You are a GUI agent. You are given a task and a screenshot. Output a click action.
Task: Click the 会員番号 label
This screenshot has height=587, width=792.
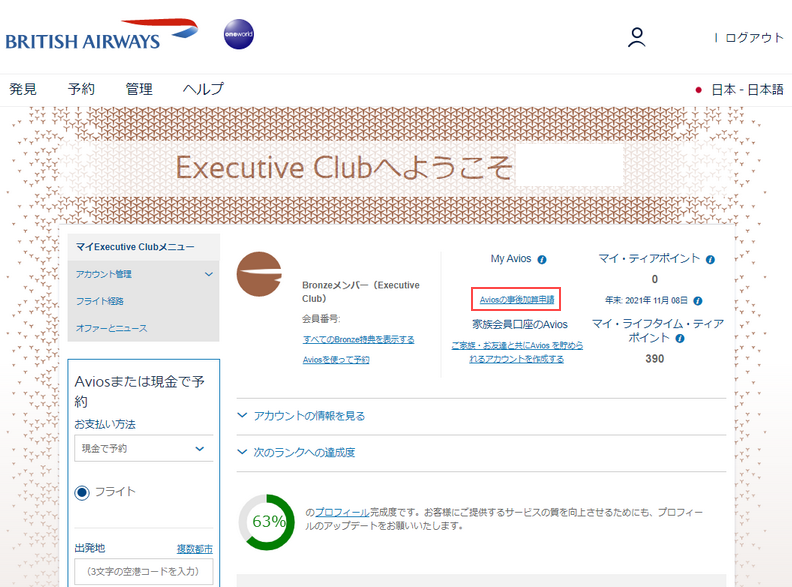pyautogui.click(x=321, y=319)
